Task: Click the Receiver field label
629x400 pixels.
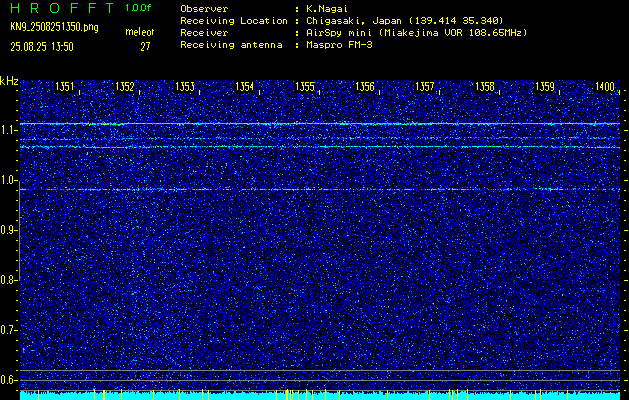Action: pyautogui.click(x=204, y=33)
